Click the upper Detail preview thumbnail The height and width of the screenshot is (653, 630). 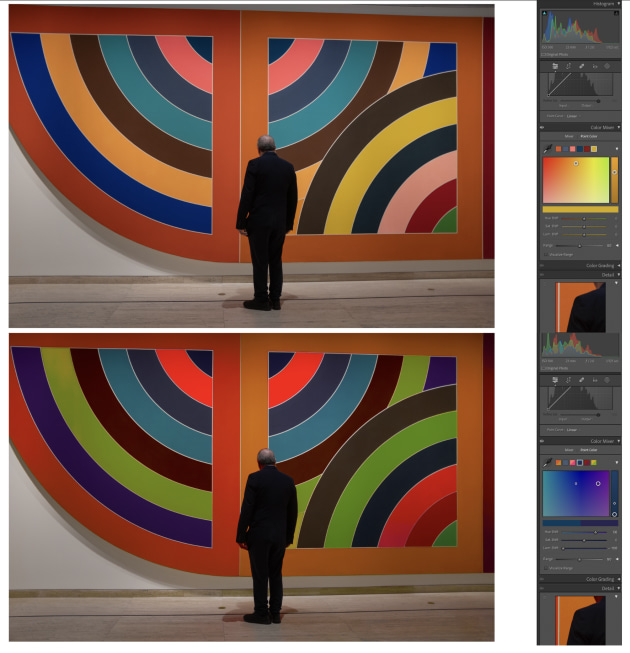click(580, 307)
